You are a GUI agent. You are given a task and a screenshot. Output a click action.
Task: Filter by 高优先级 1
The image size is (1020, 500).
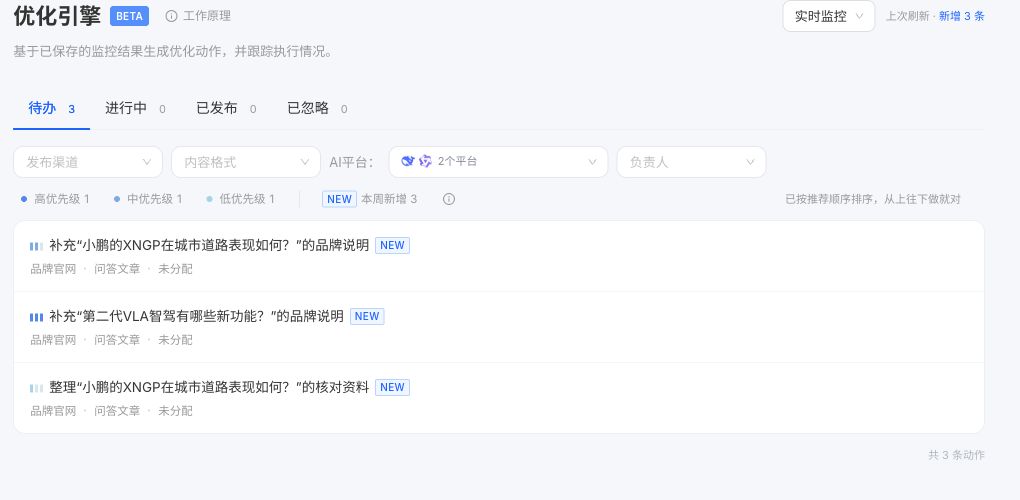pyautogui.click(x=55, y=199)
